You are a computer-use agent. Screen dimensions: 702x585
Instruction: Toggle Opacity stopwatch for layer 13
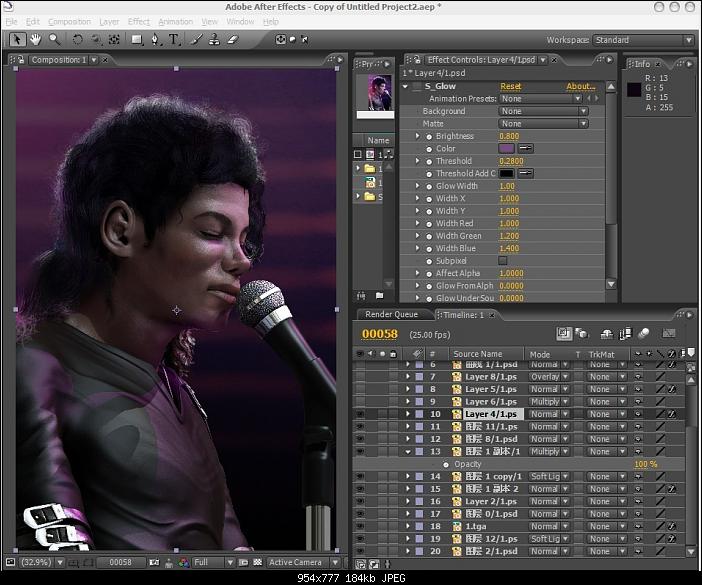pyautogui.click(x=446, y=465)
